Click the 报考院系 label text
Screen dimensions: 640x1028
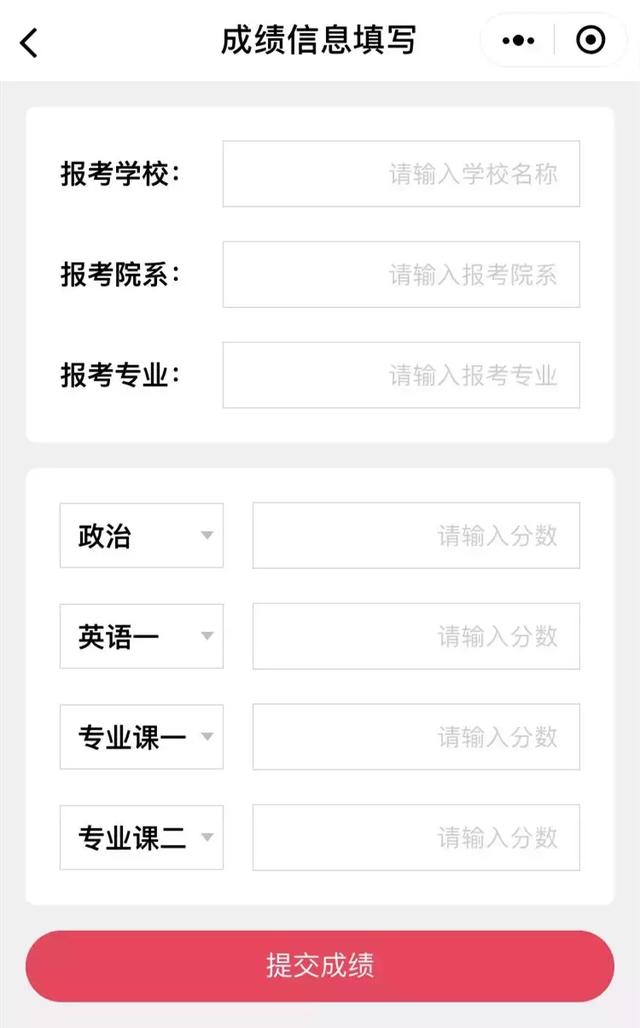click(x=120, y=274)
